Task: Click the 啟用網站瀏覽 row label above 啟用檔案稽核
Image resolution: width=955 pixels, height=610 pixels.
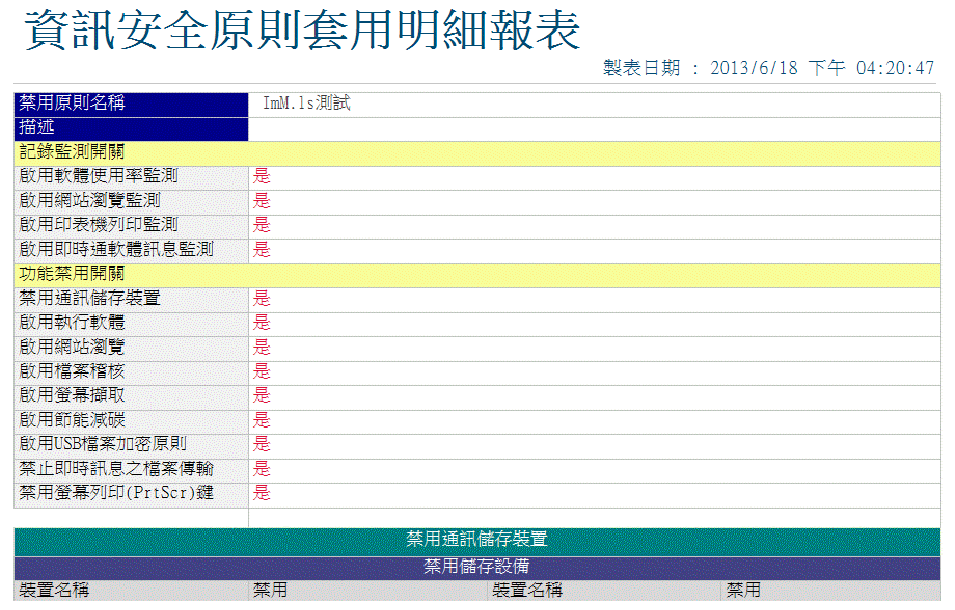Action: pyautogui.click(x=72, y=346)
